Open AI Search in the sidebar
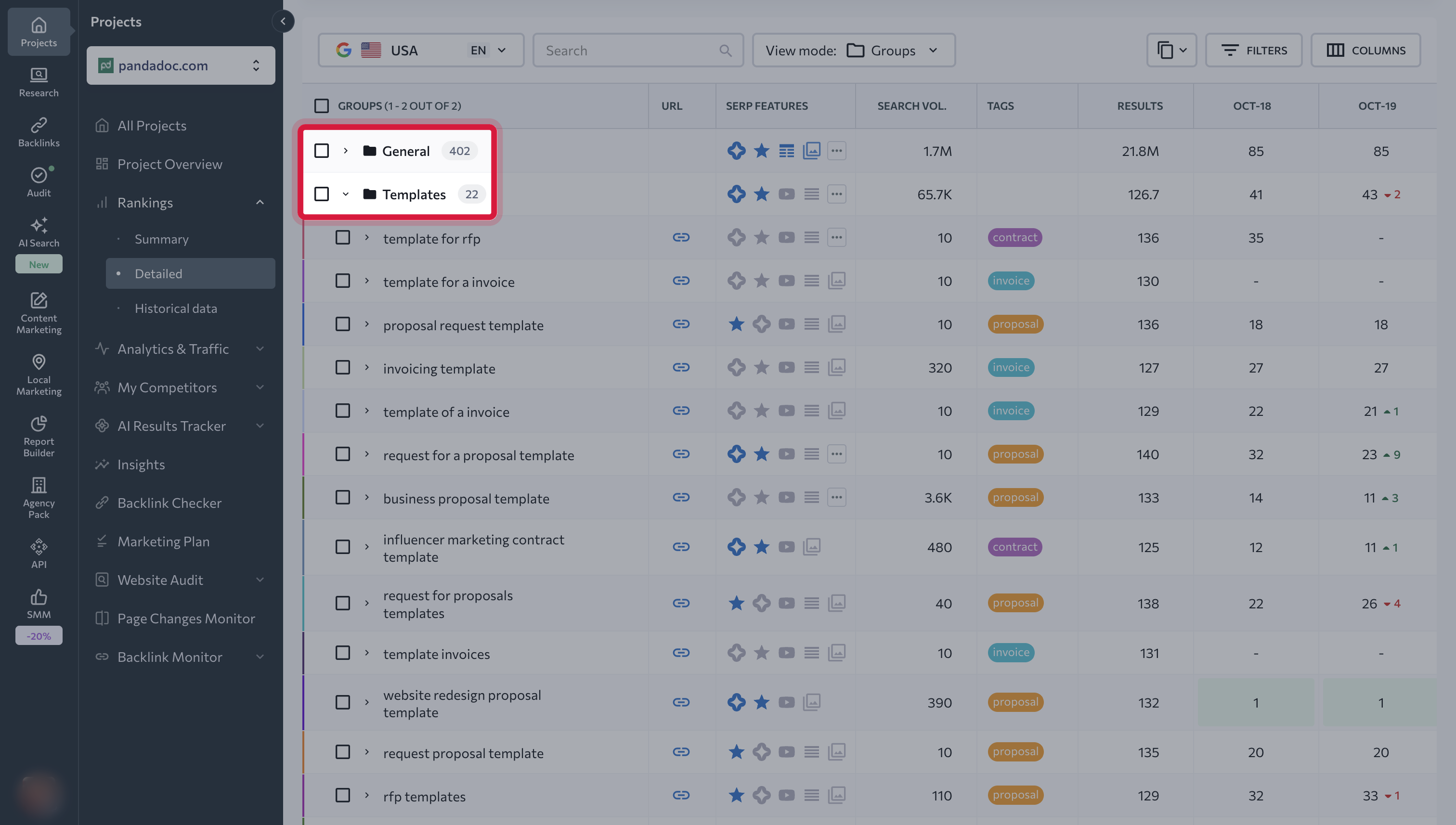This screenshot has height=825, width=1456. (39, 232)
